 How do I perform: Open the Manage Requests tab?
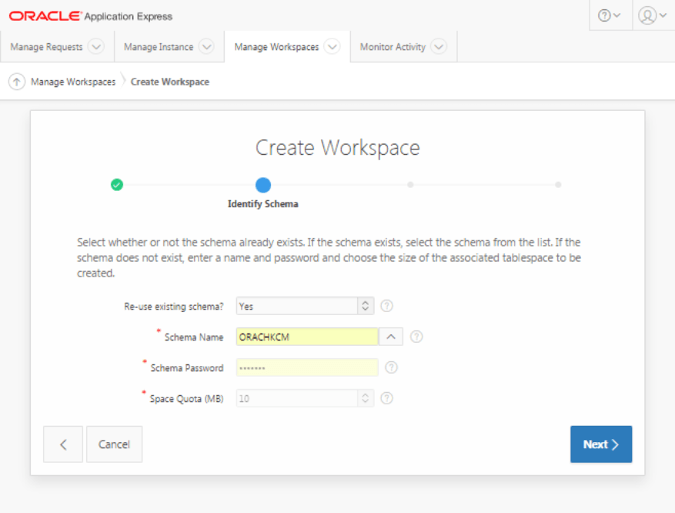point(46,46)
